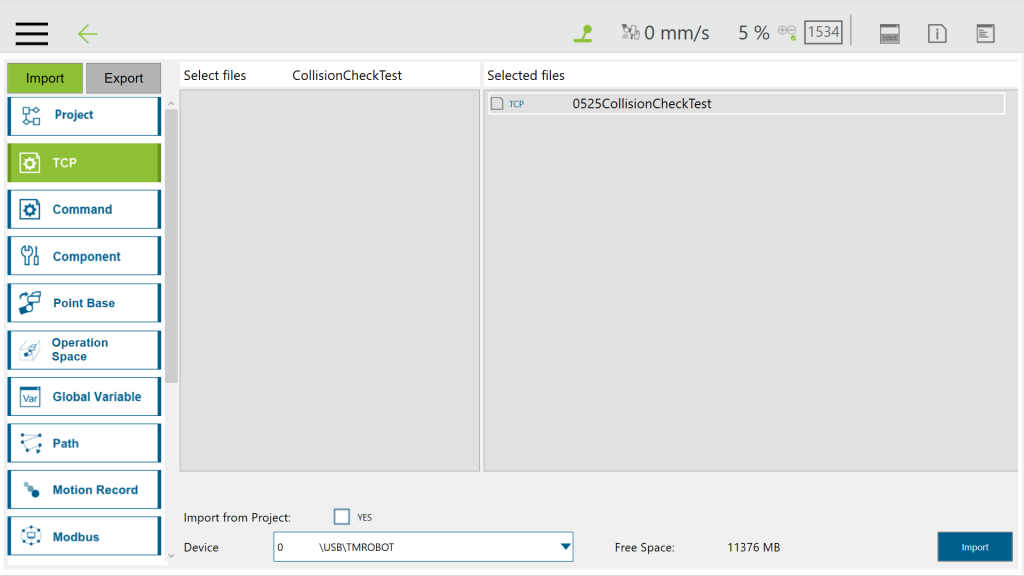Open the log display icon at top right

pyautogui.click(x=985, y=34)
